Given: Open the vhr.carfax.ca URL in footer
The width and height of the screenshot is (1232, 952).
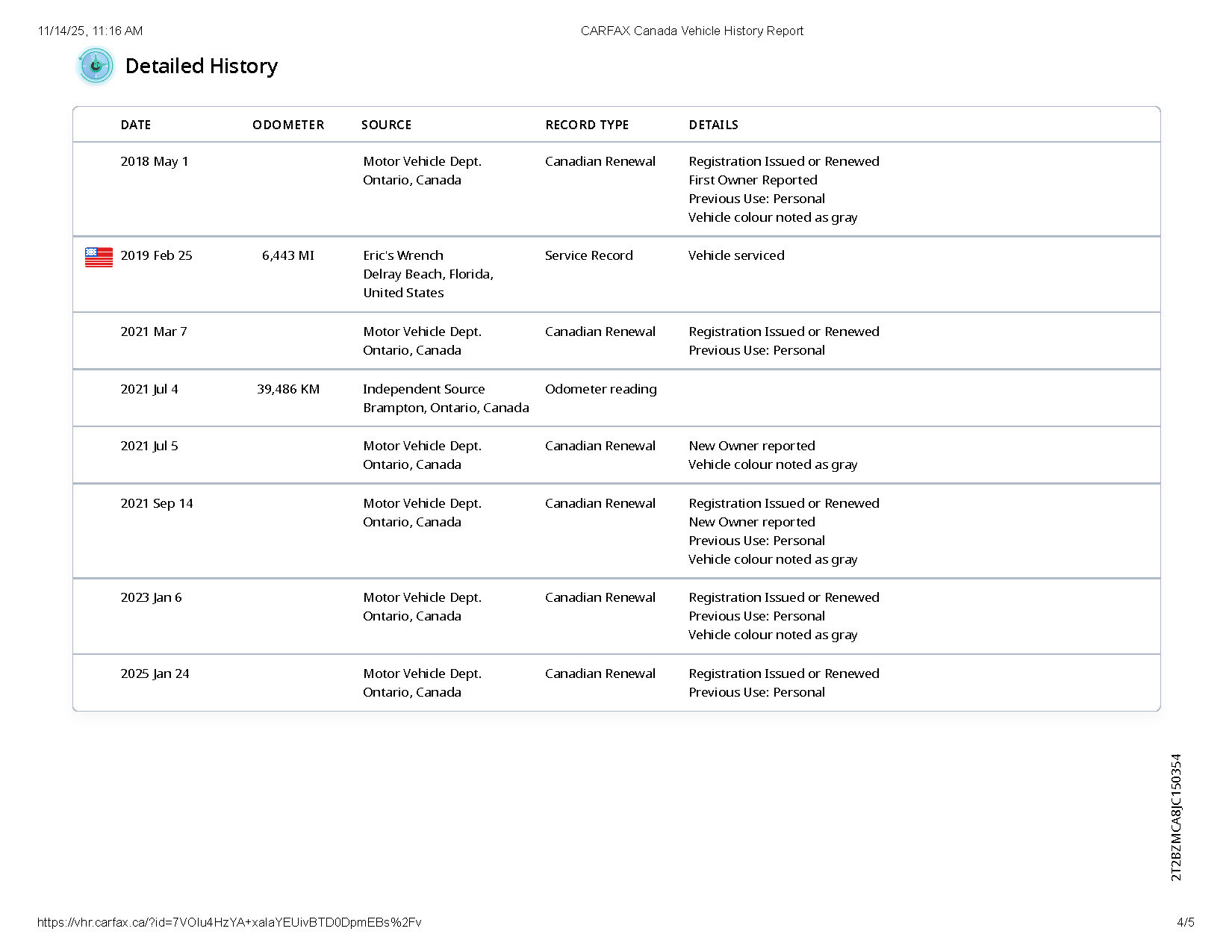Looking at the screenshot, I should (229, 922).
